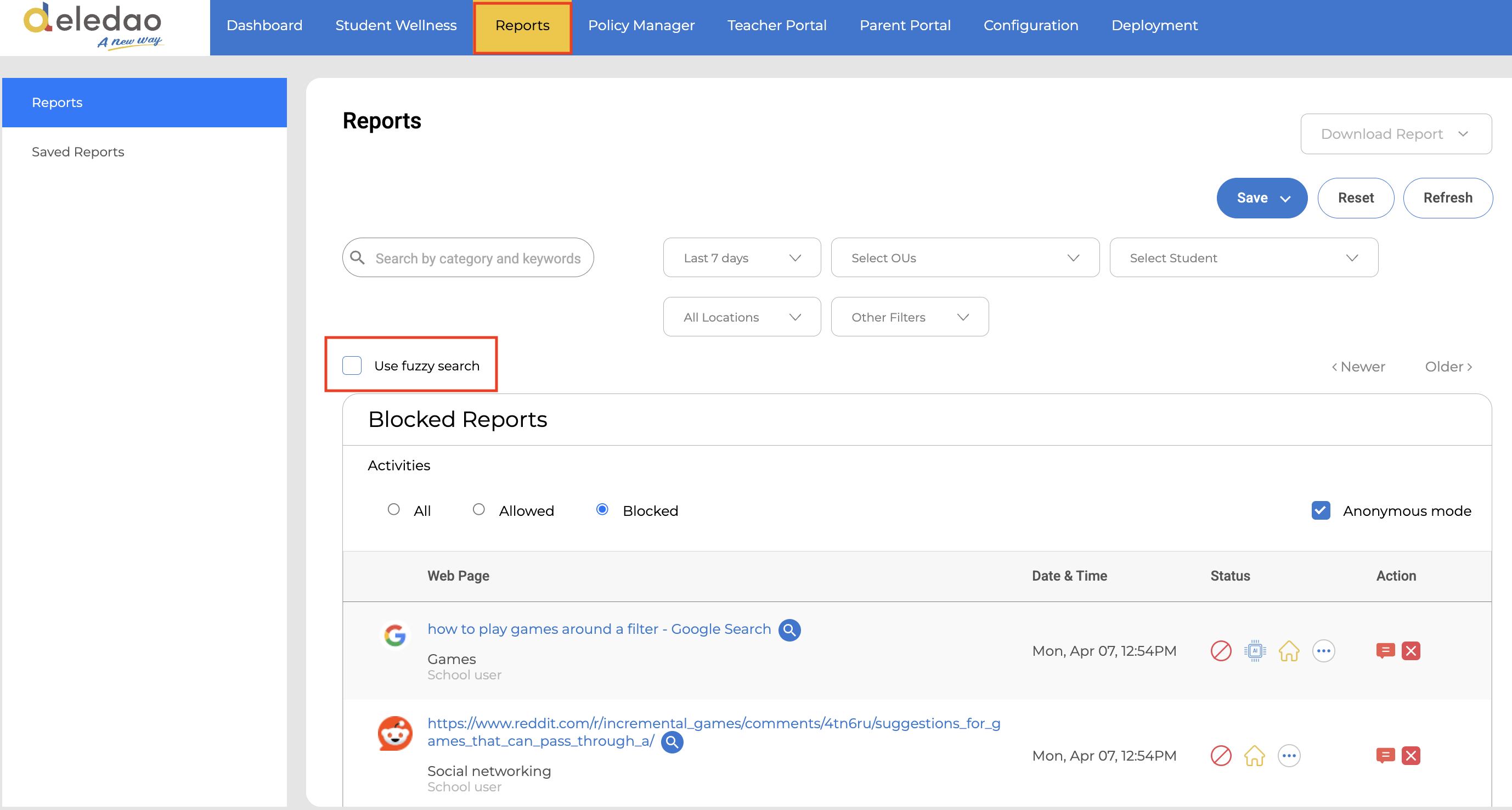
Task: Click the Date & Time column header
Action: tap(1069, 576)
